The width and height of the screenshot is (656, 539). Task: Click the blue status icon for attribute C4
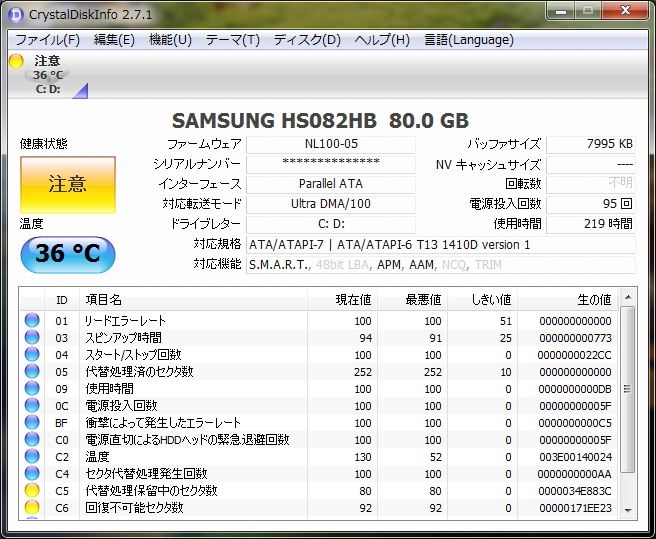[32, 474]
